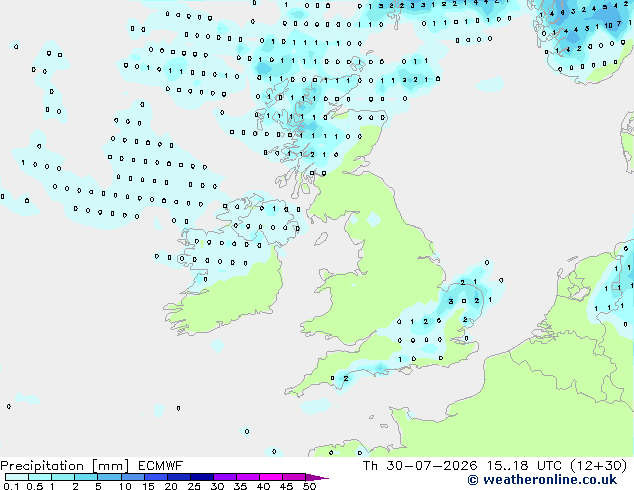The width and height of the screenshot is (634, 490).
Task: Click the '15..18 UTC' time range text
Action: pyautogui.click(x=524, y=466)
